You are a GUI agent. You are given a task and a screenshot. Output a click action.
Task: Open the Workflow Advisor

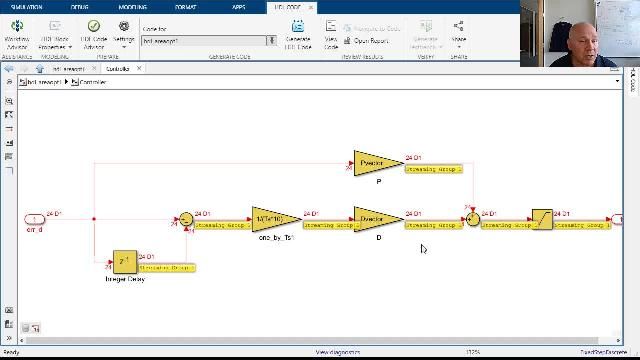click(x=17, y=35)
